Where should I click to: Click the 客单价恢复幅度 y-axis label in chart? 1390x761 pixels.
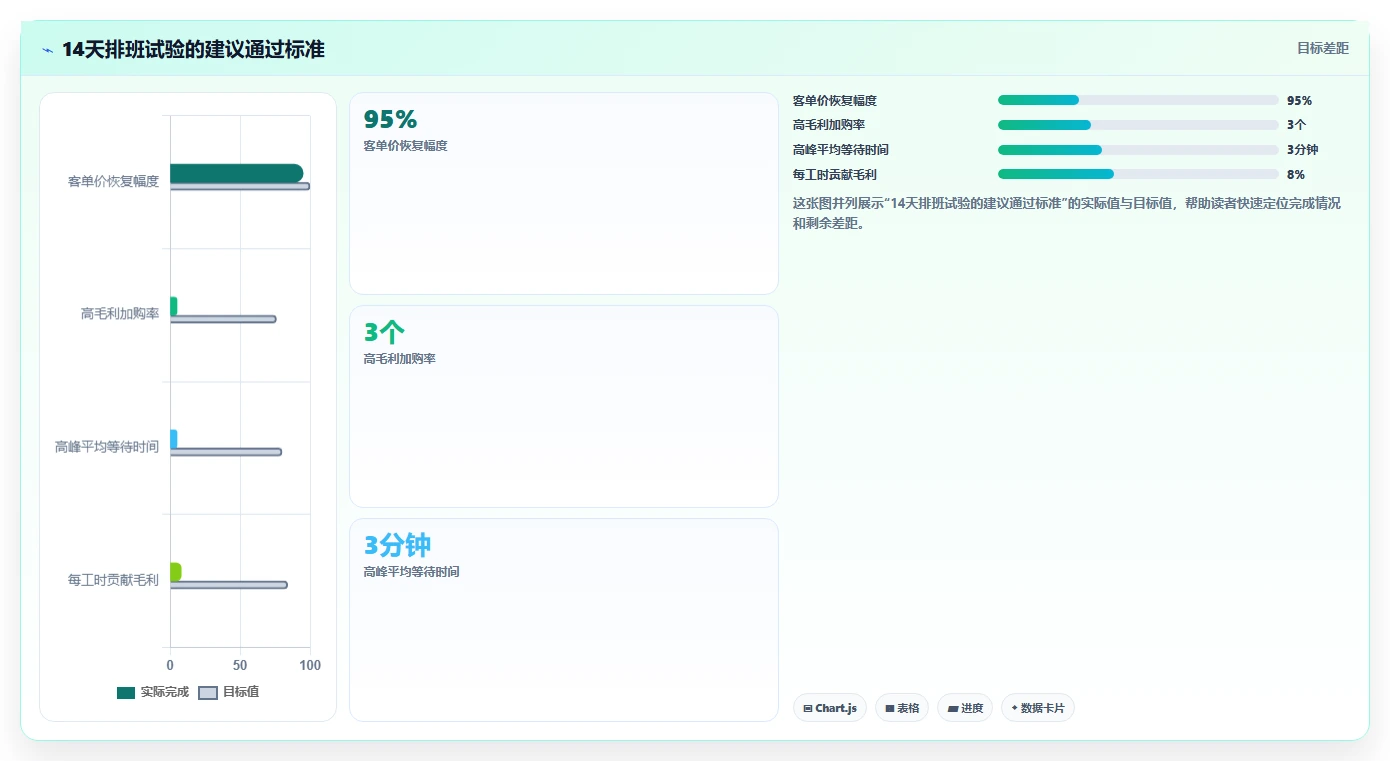[x=113, y=181]
